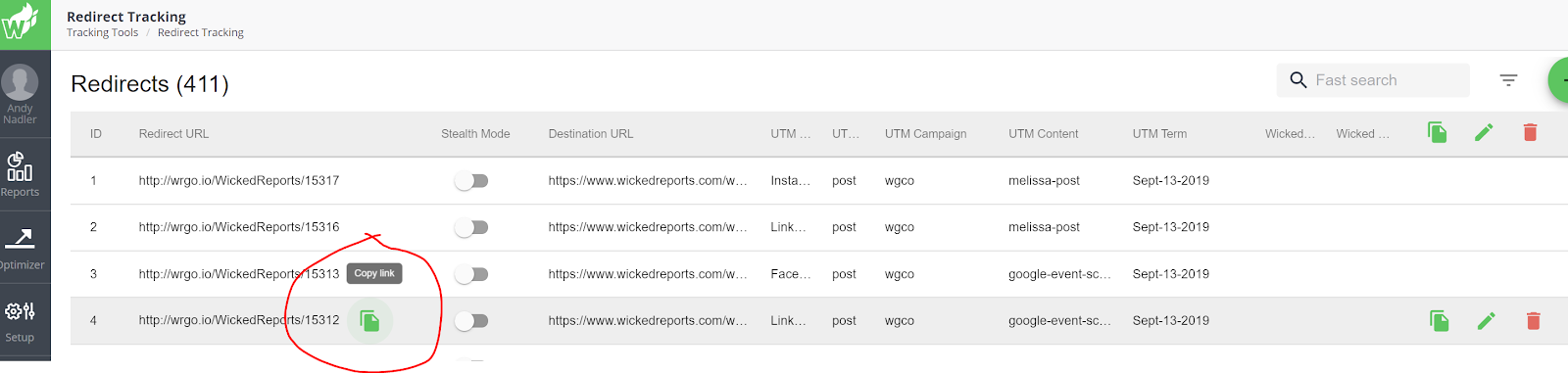The image size is (1568, 373).
Task: Click Face… UTM source in row 3
Action: tap(791, 274)
